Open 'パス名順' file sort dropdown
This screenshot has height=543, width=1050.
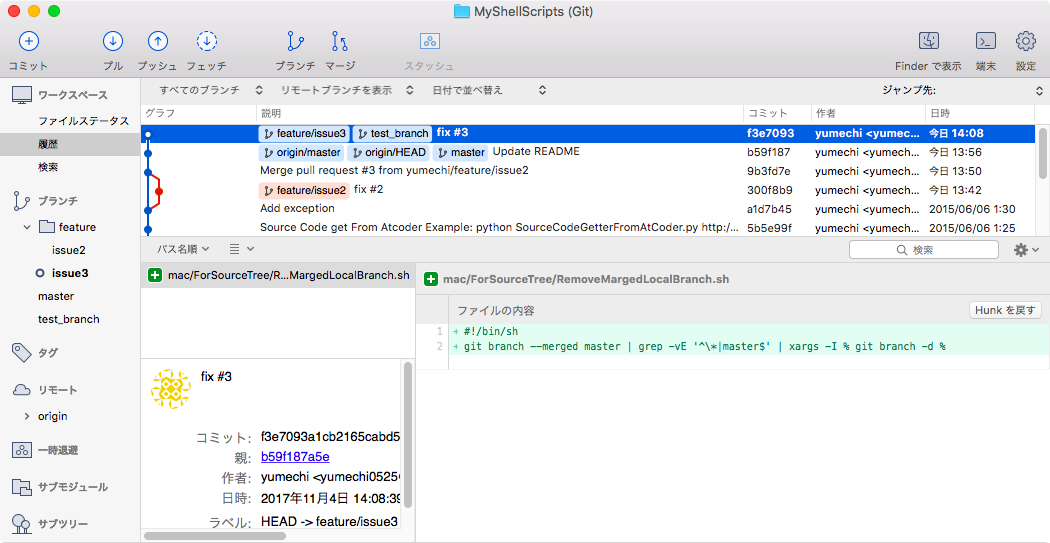coord(183,249)
